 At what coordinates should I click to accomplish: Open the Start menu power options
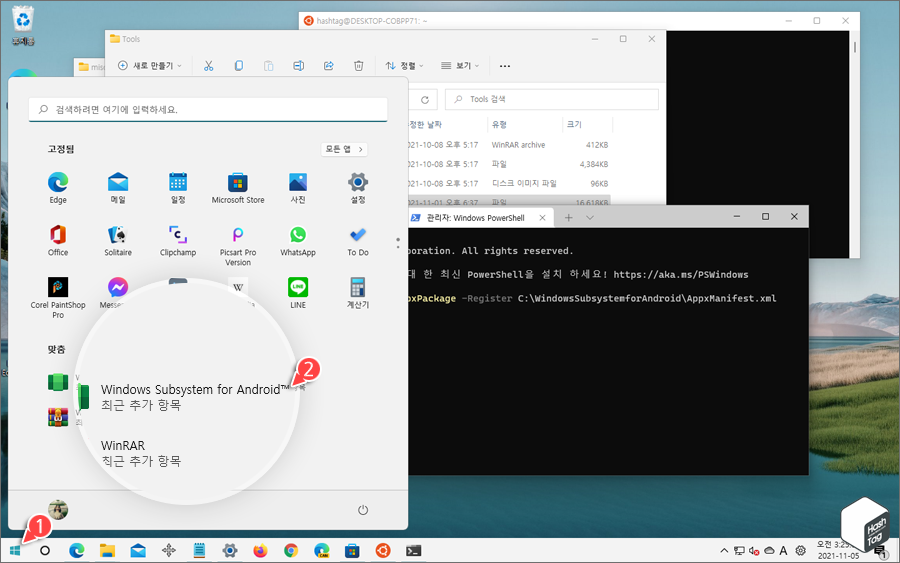pyautogui.click(x=363, y=510)
